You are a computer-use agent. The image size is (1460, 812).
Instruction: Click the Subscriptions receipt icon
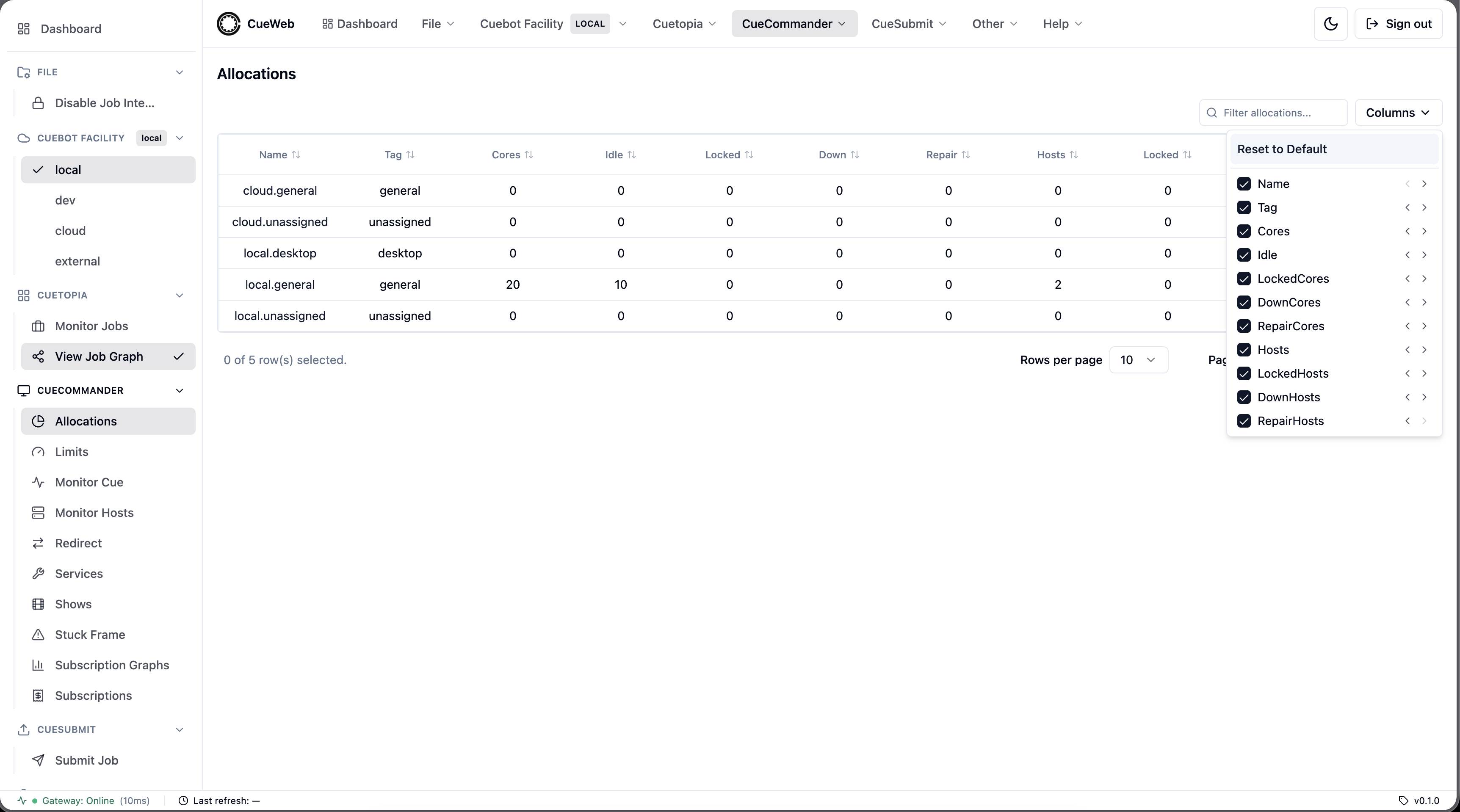tap(38, 696)
